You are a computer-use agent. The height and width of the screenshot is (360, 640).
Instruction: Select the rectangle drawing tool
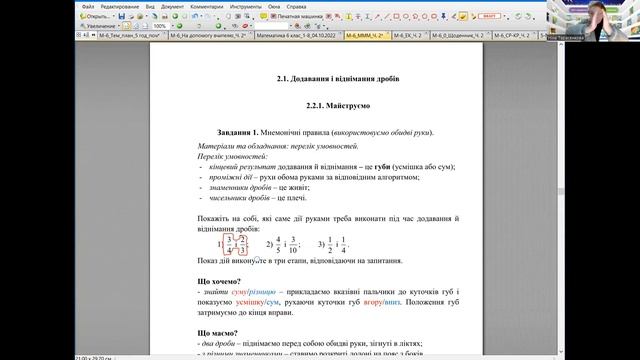[x=396, y=16]
